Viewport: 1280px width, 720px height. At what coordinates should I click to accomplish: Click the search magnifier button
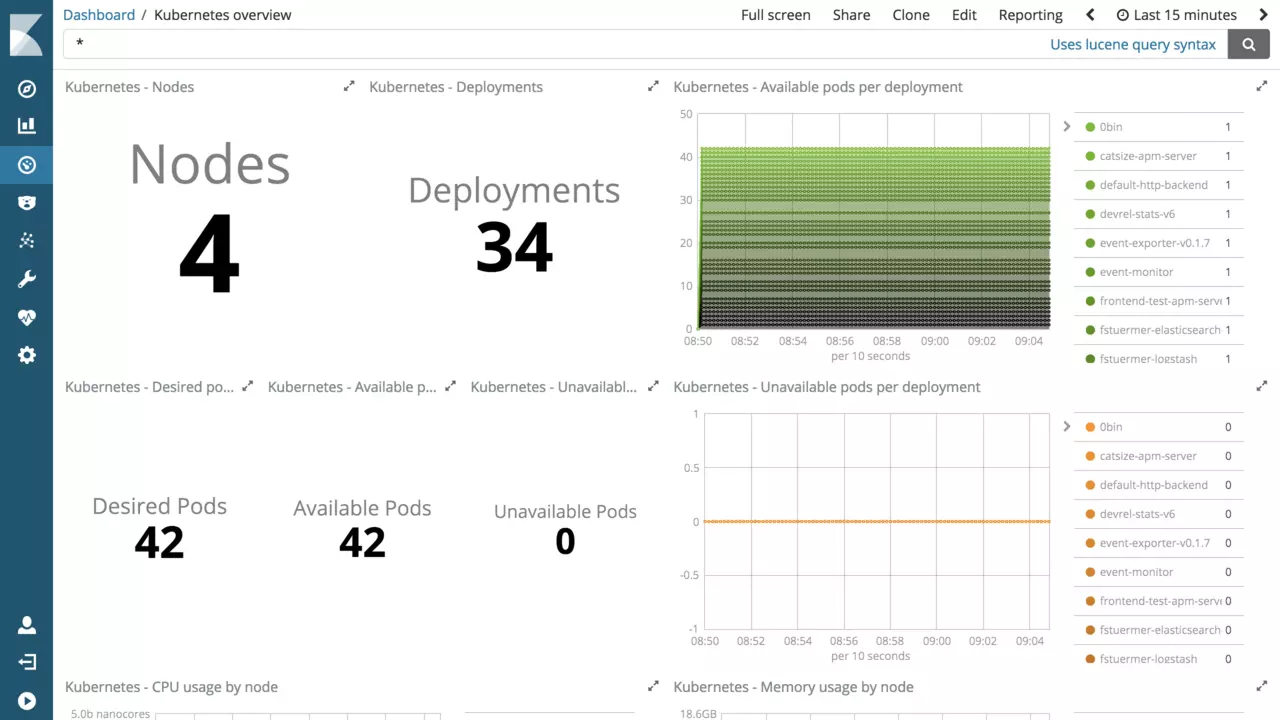(x=1248, y=44)
